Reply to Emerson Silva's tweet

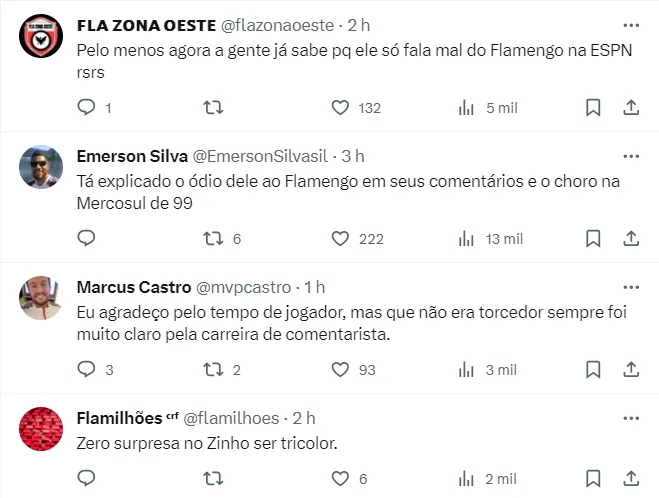[87, 238]
